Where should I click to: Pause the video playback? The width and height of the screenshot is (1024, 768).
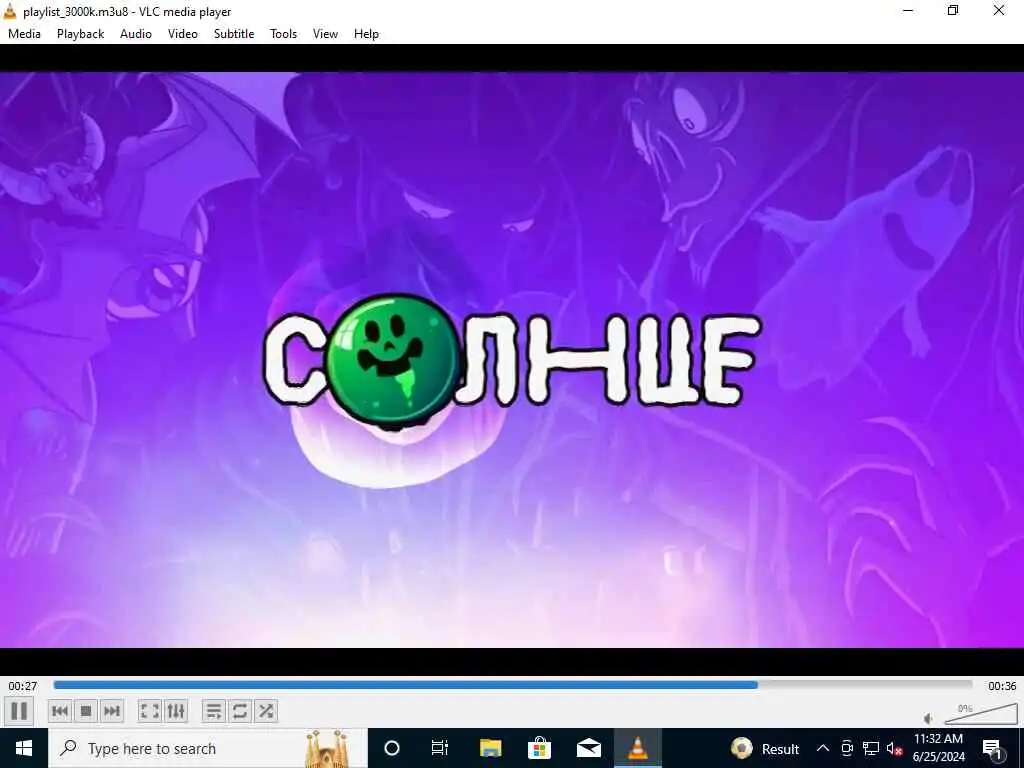19,711
